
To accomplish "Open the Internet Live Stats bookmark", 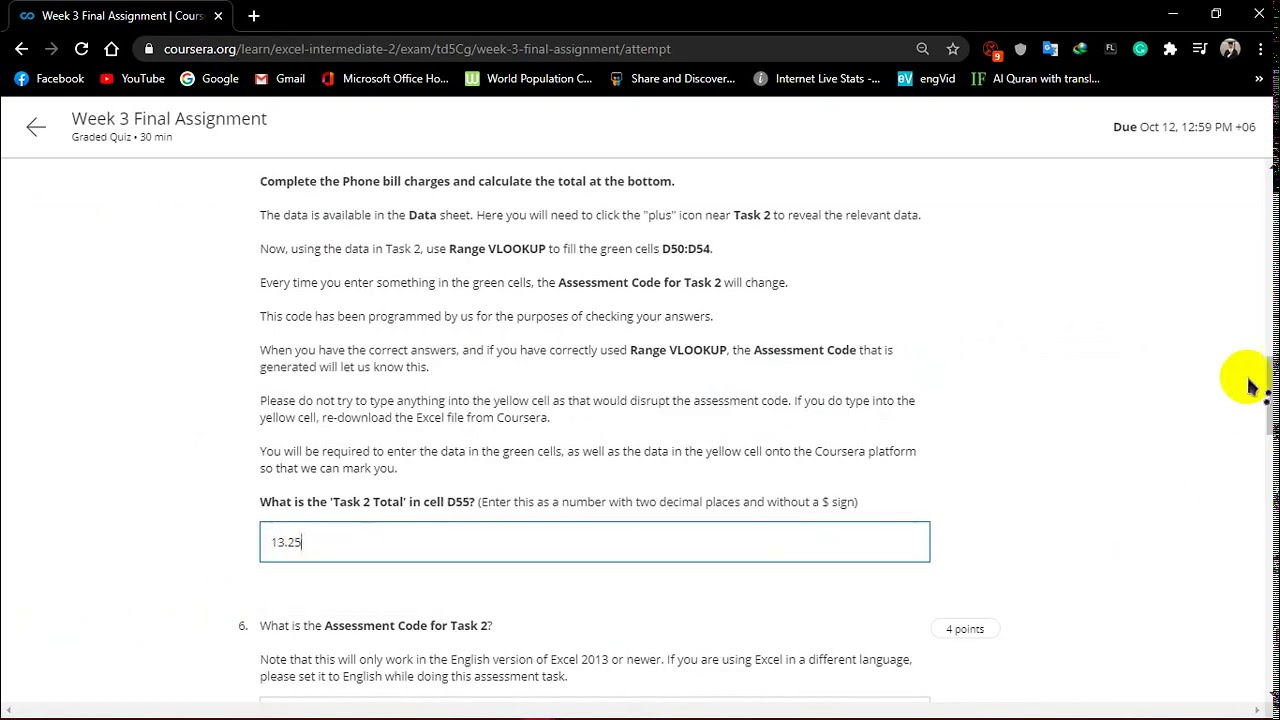I will [817, 78].
